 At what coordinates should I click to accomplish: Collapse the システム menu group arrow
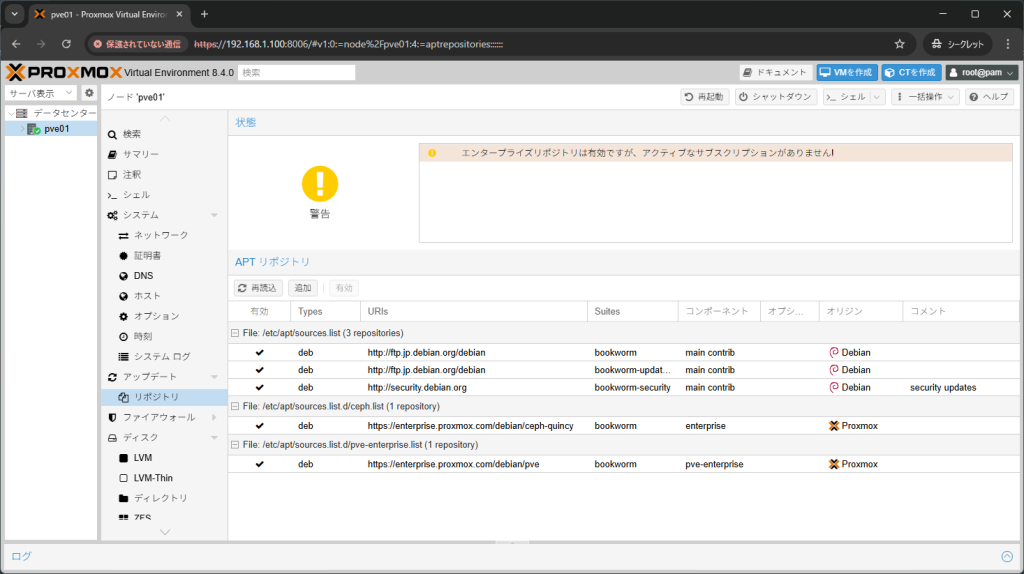click(x=214, y=215)
